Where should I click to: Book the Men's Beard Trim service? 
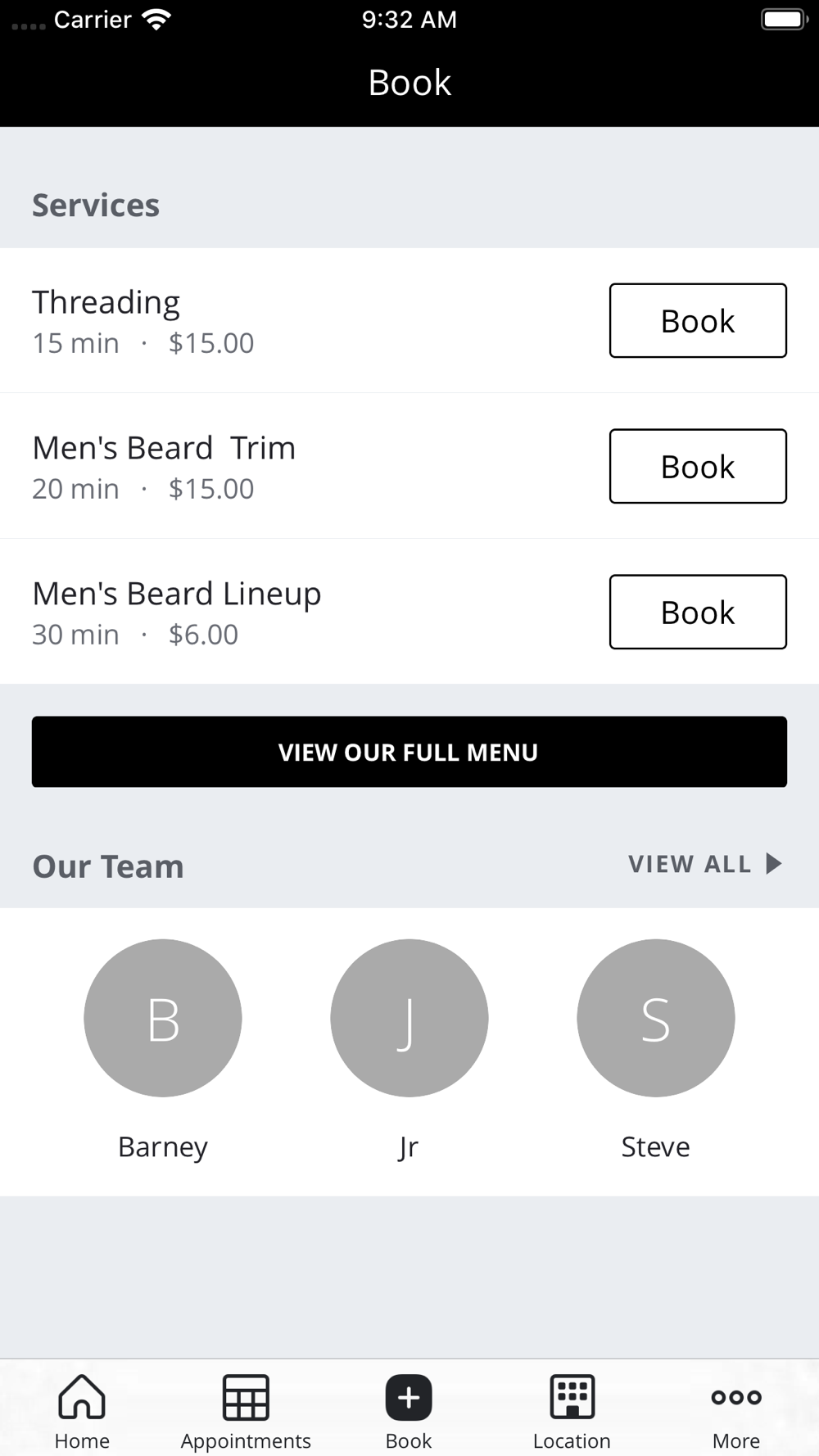click(x=698, y=466)
